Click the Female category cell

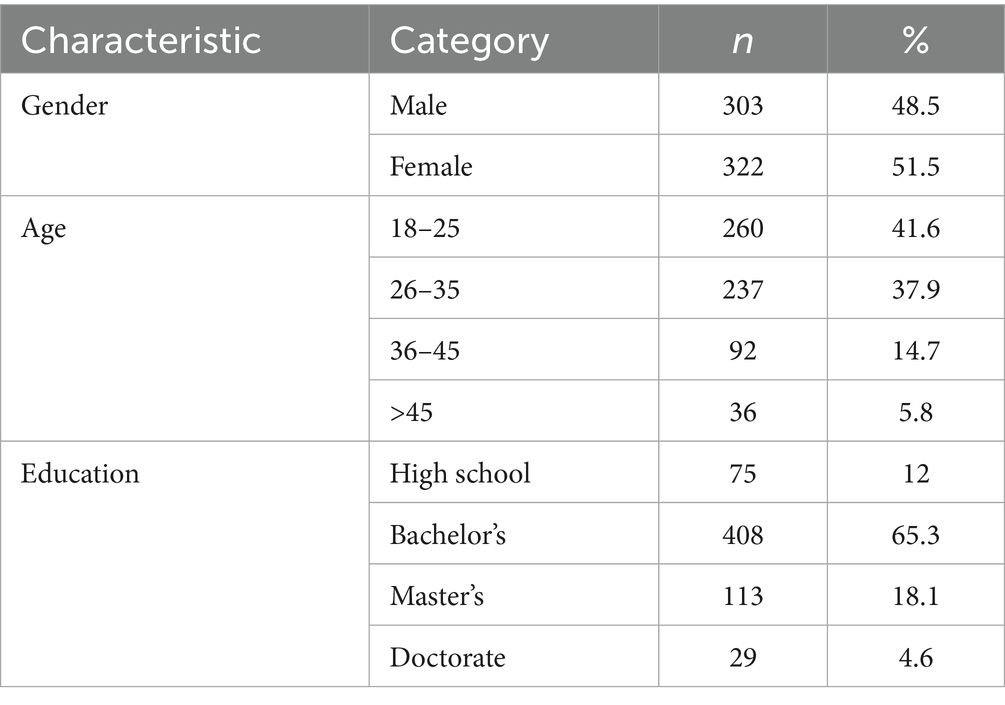431,167
